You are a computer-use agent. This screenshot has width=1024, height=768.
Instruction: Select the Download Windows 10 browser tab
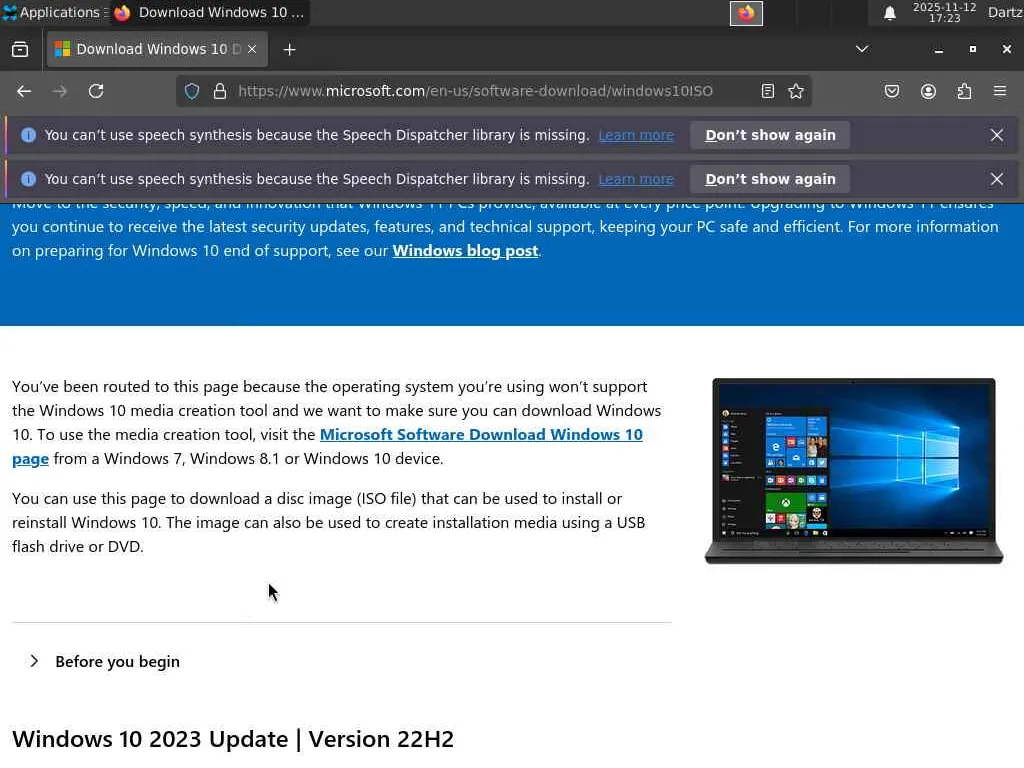(157, 50)
